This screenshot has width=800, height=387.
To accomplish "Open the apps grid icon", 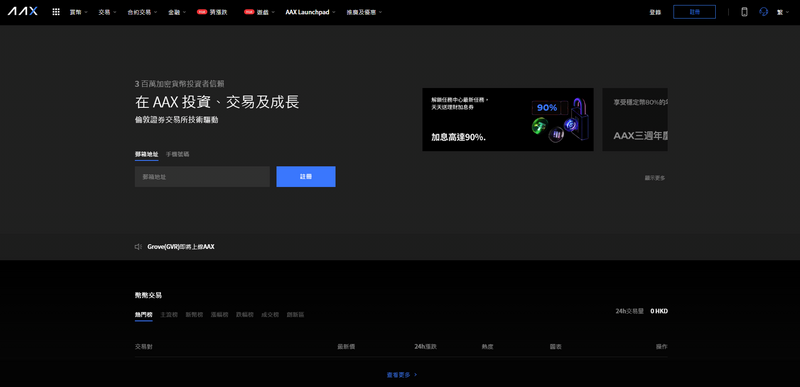I will click(56, 12).
